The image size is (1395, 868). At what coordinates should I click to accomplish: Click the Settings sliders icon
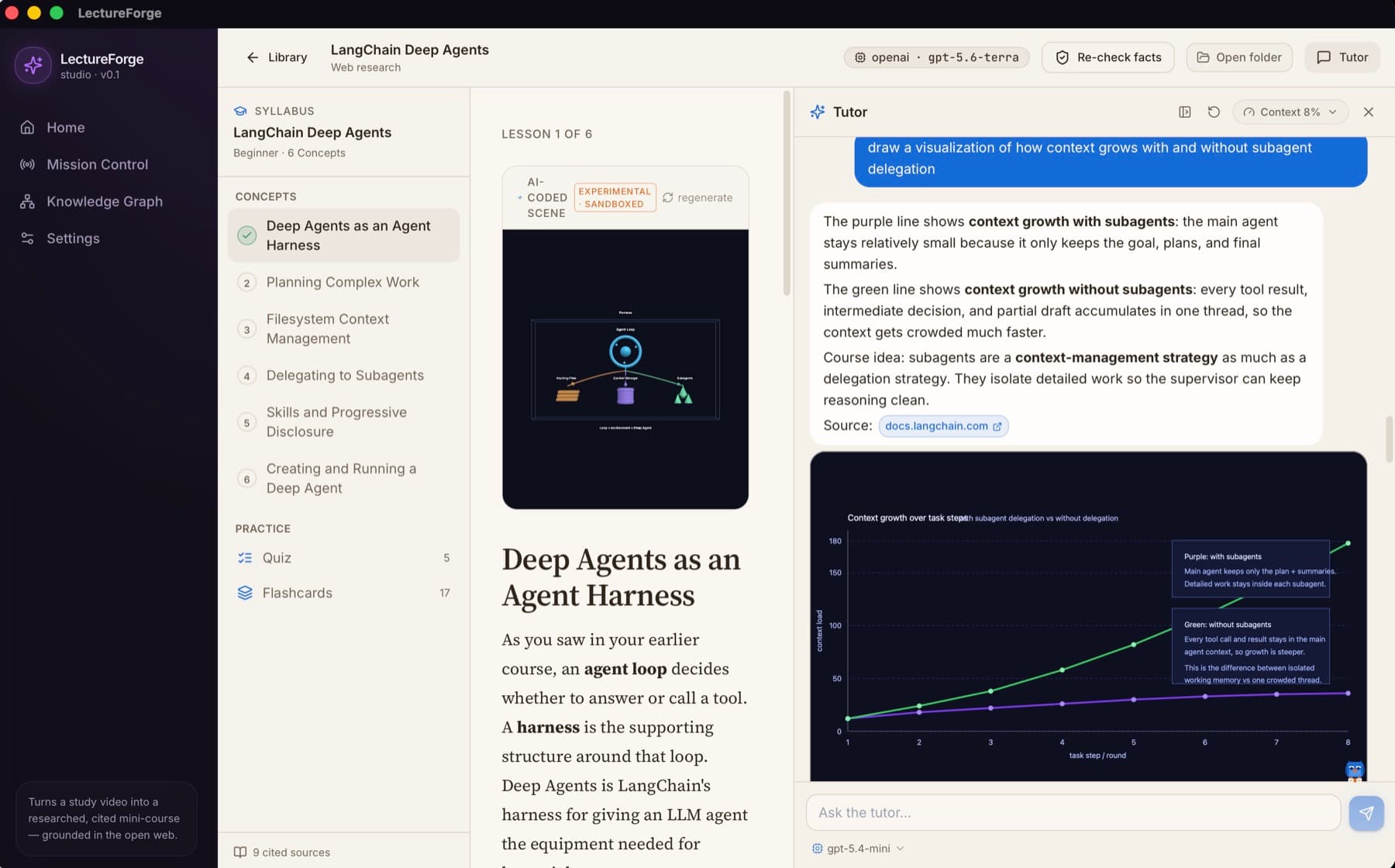coord(27,239)
